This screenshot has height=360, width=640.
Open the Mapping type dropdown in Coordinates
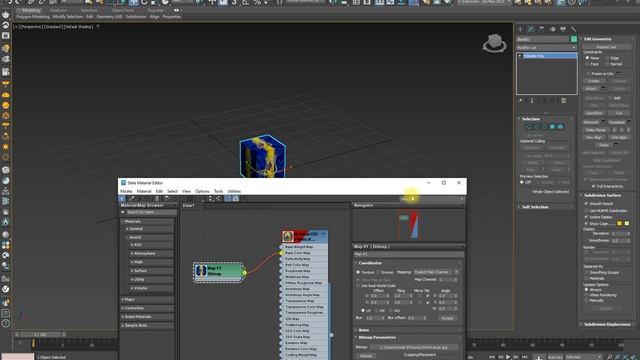(x=436, y=272)
